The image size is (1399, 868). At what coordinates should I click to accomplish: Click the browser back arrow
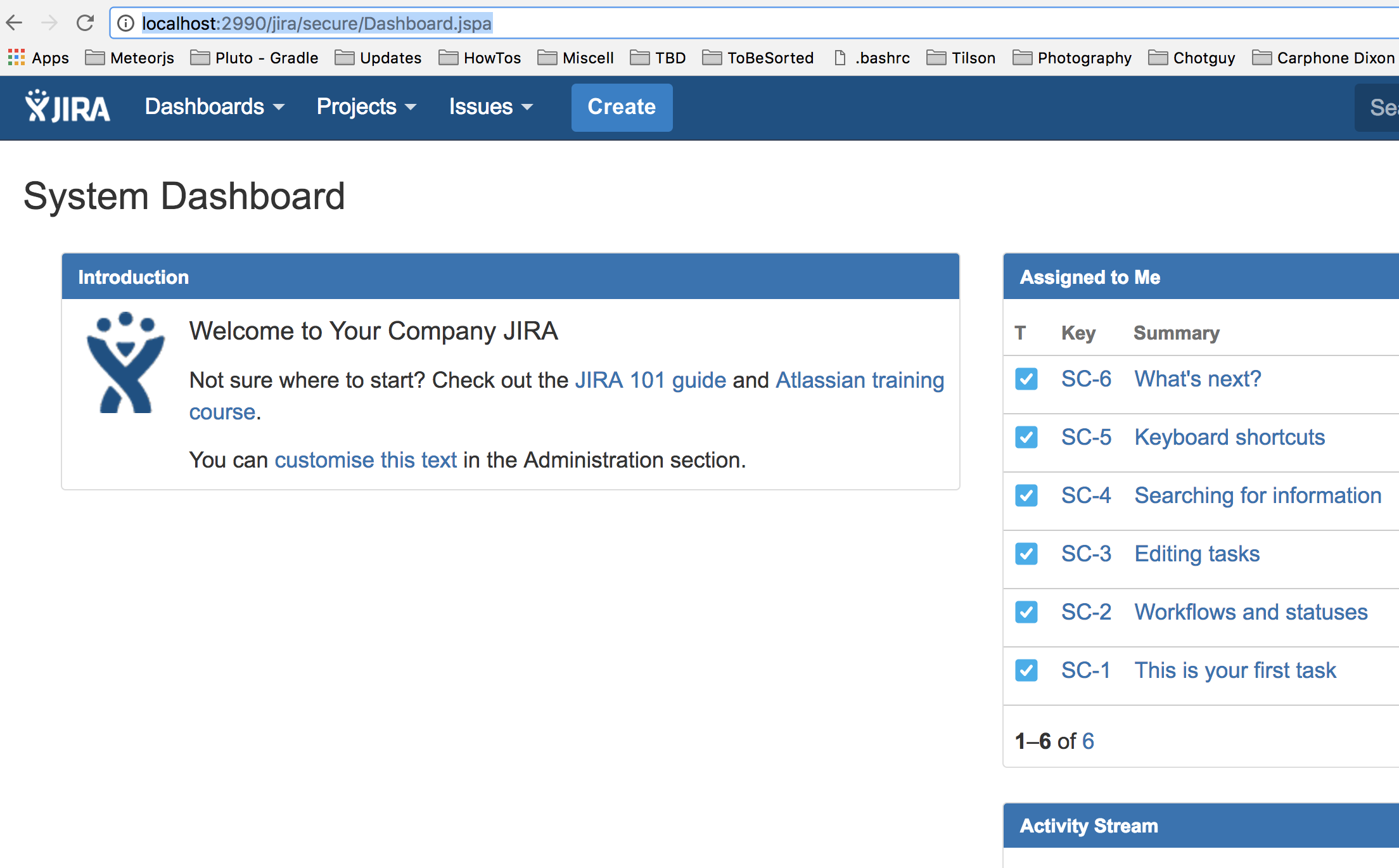coord(14,23)
